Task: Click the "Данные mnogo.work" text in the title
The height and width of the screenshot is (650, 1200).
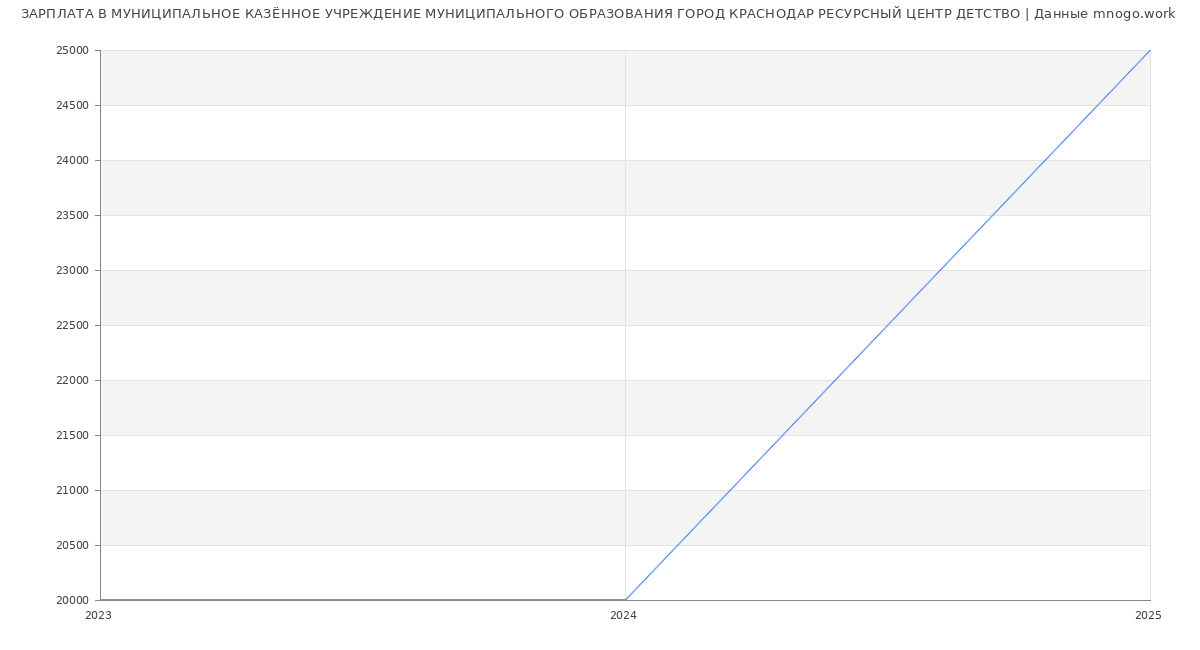Action: click(x=1104, y=14)
